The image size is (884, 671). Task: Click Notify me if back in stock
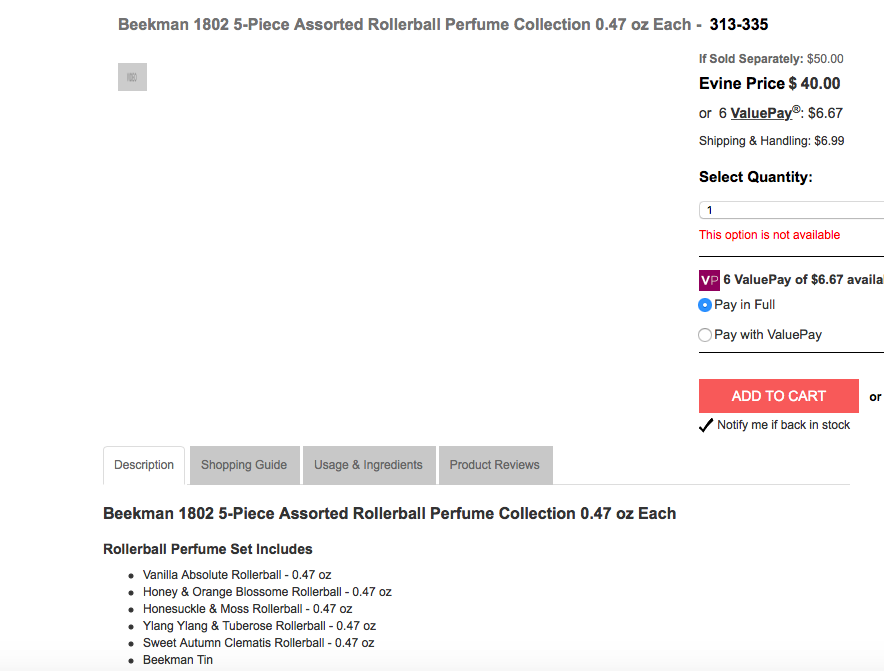coord(783,425)
